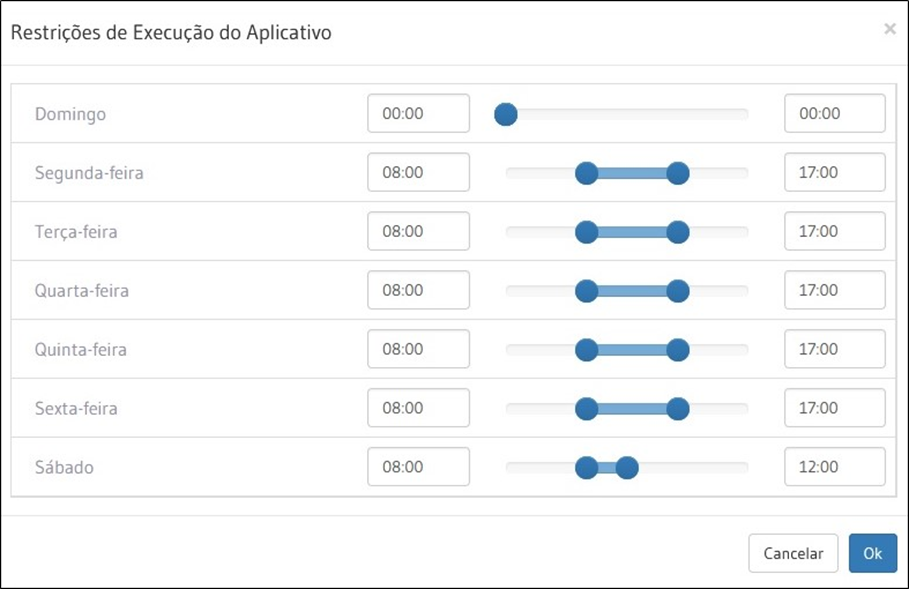This screenshot has height=589, width=909.
Task: Click Sábado end time 12:00 field
Action: 835,467
